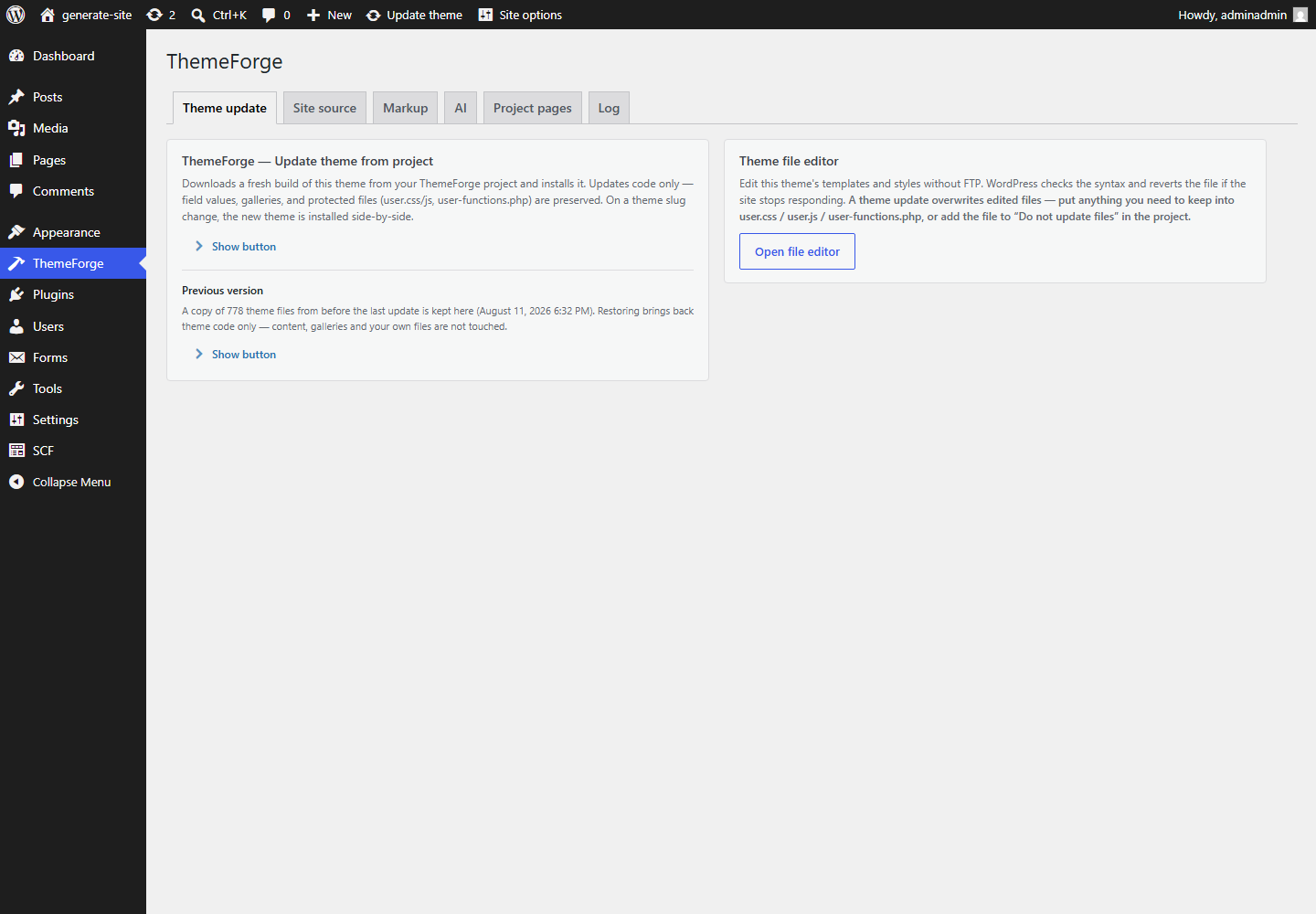Open the Media menu label
Image resolution: width=1316 pixels, height=914 pixels.
click(x=50, y=128)
